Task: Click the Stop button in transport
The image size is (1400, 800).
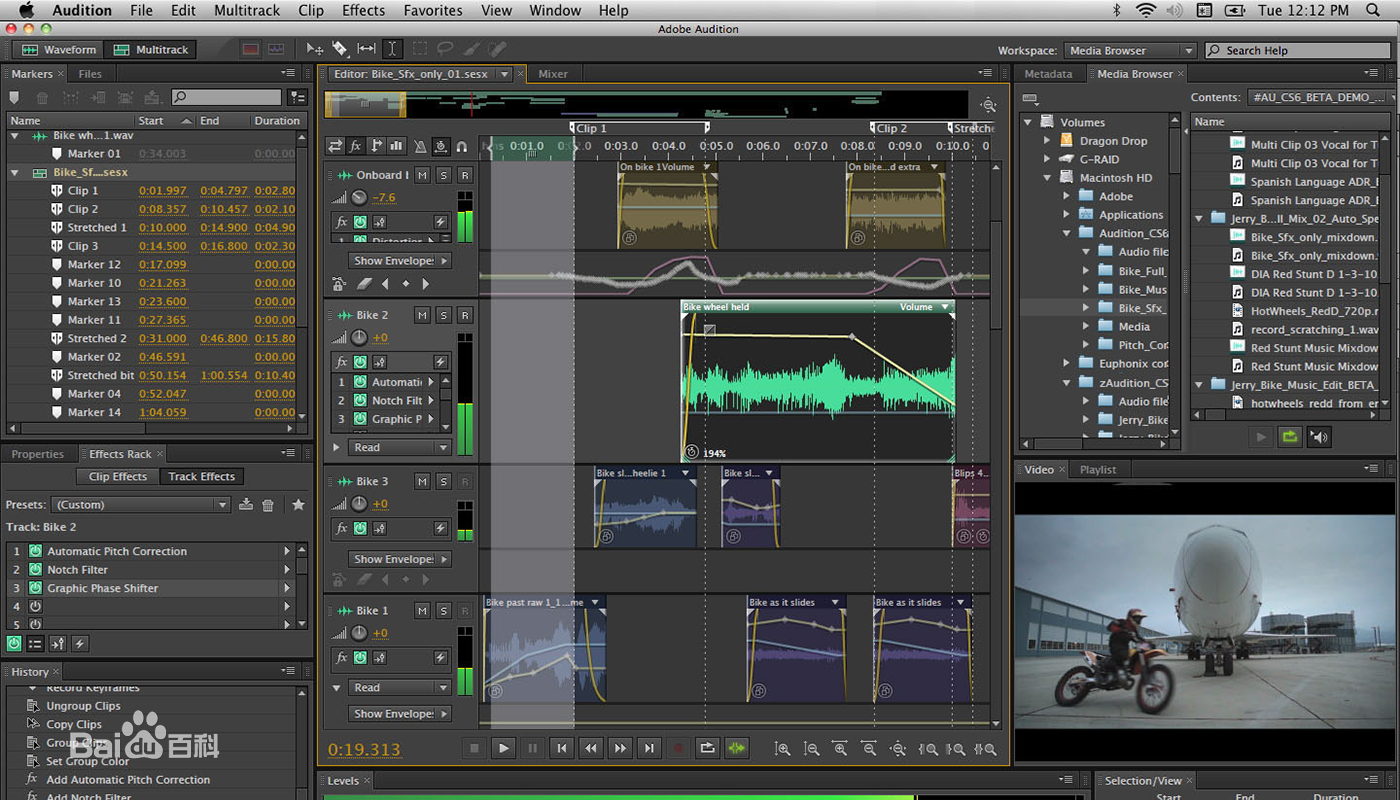Action: pos(475,748)
